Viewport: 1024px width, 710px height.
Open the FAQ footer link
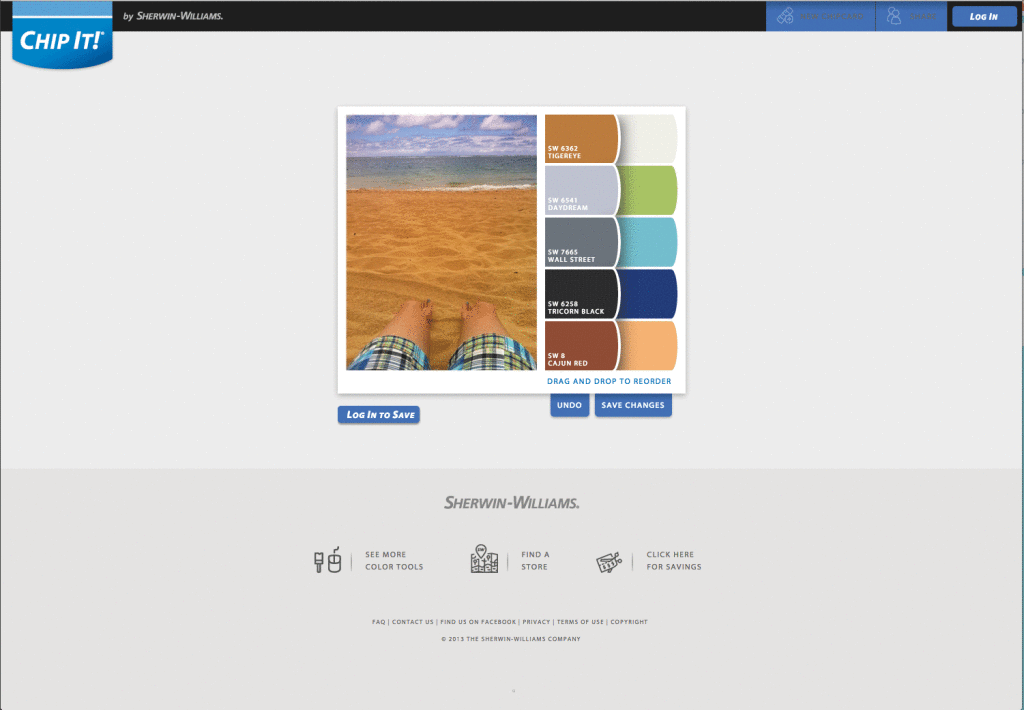pyautogui.click(x=378, y=622)
